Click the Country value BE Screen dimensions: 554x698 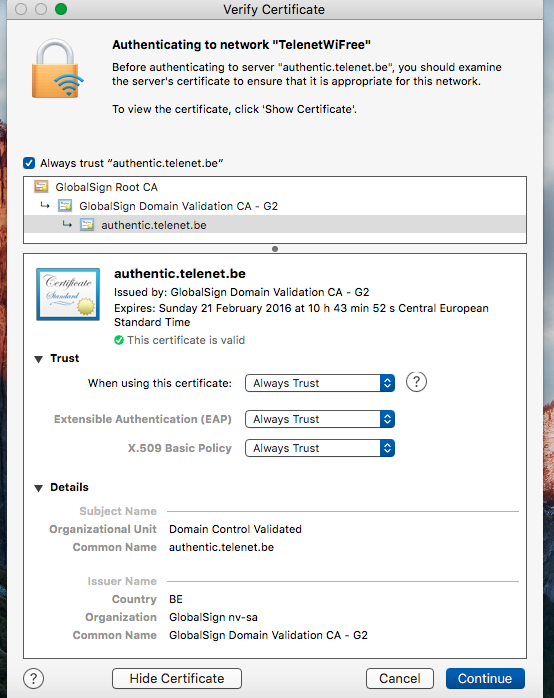pos(176,599)
